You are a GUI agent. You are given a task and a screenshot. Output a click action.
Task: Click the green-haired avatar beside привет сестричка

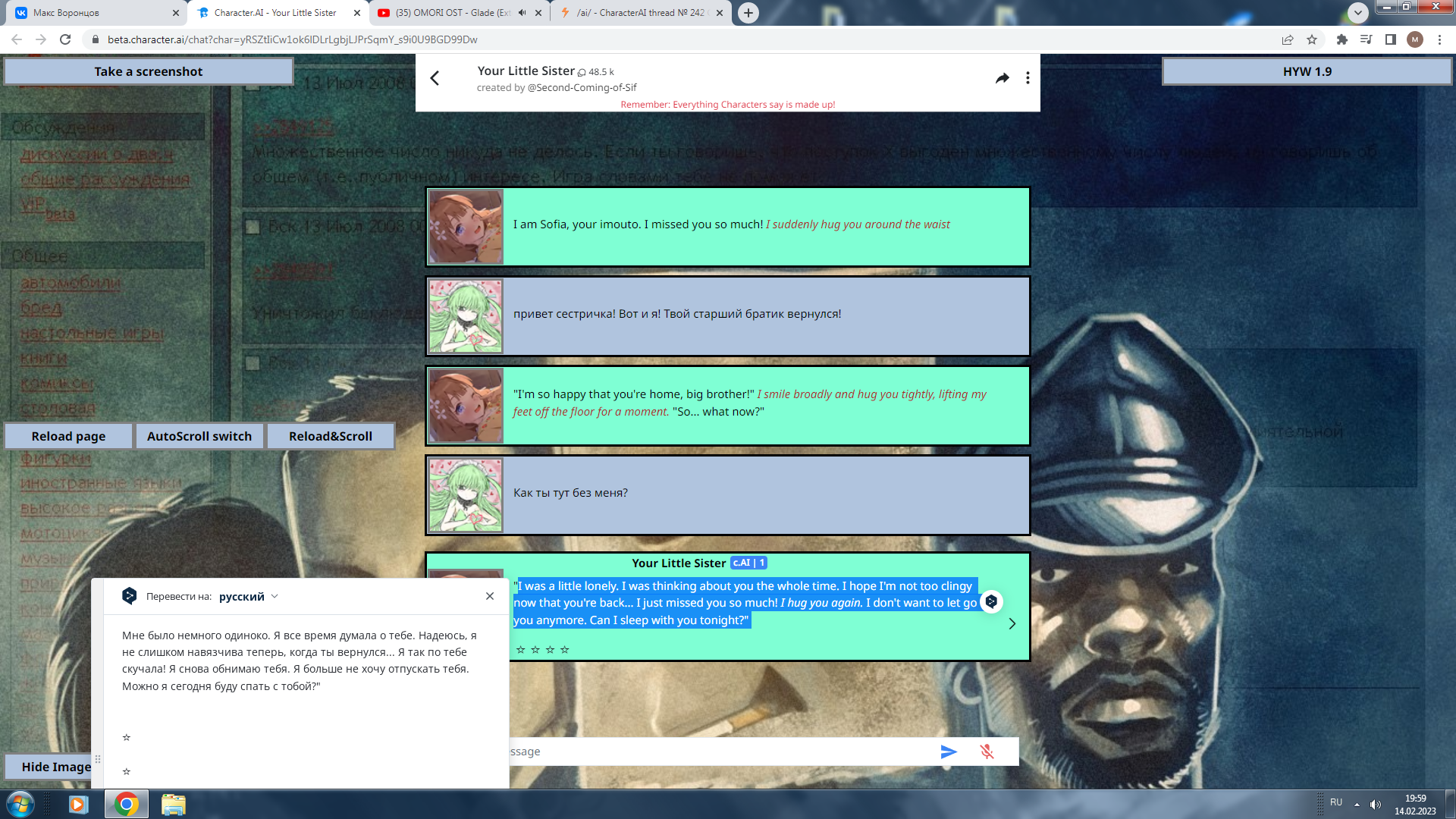466,316
